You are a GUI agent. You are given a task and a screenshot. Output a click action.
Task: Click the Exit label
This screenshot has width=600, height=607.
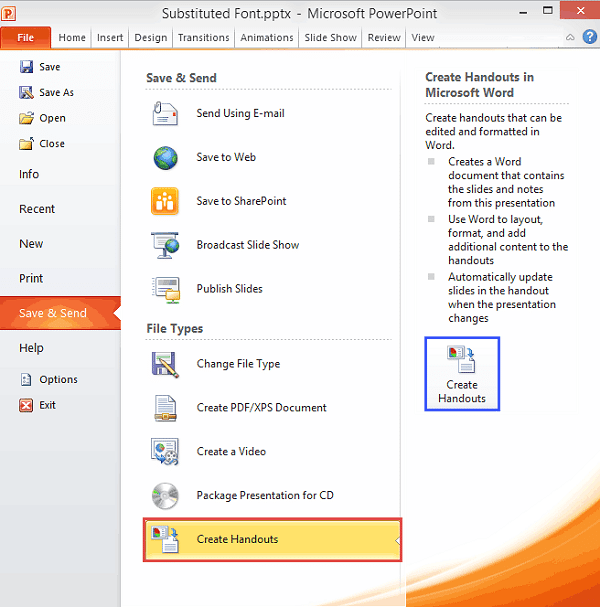coord(47,405)
